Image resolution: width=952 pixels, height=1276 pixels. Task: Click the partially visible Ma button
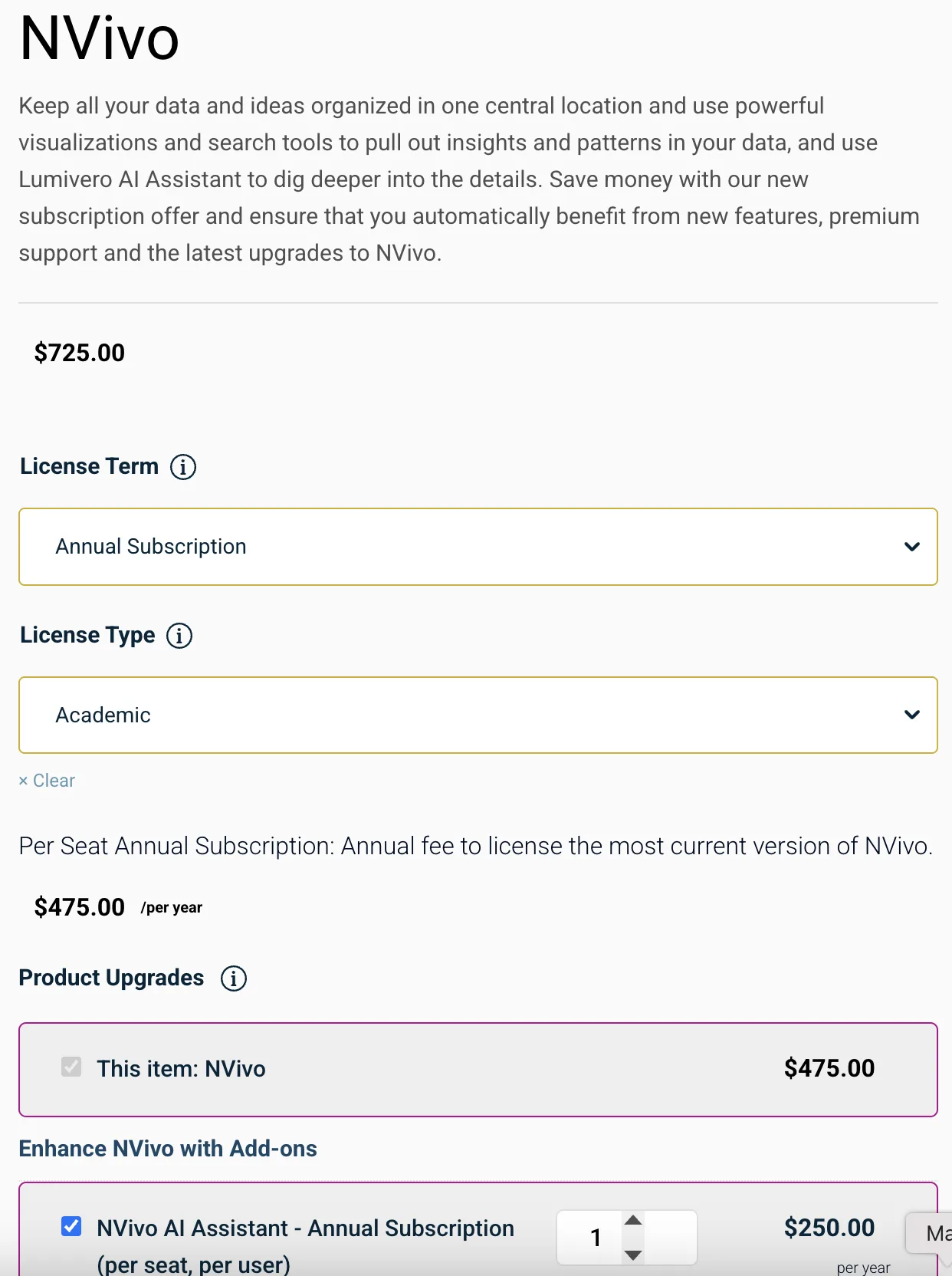[930, 1233]
